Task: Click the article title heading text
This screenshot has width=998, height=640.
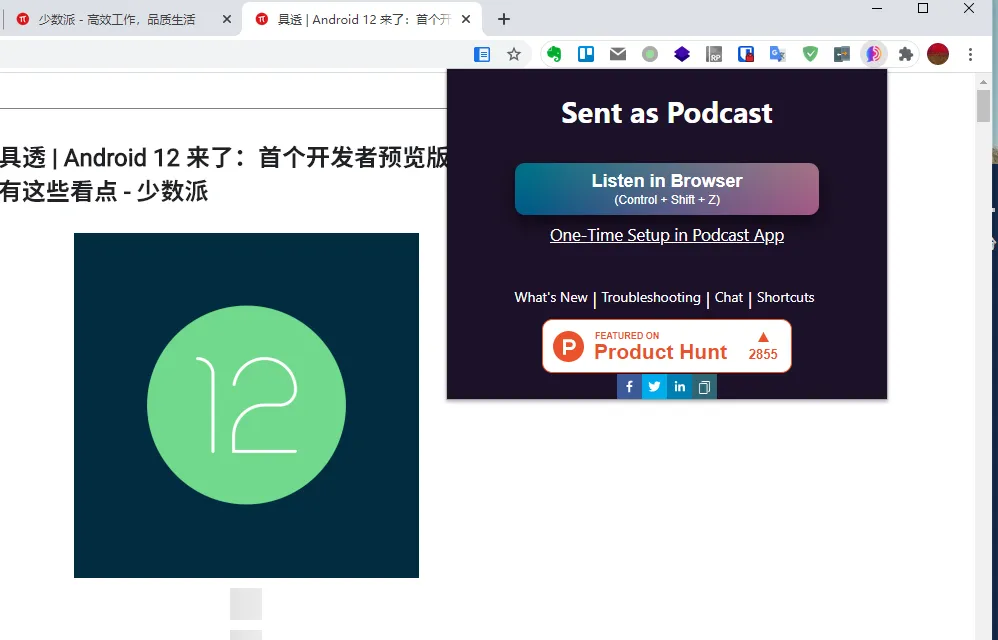Action: [x=224, y=174]
